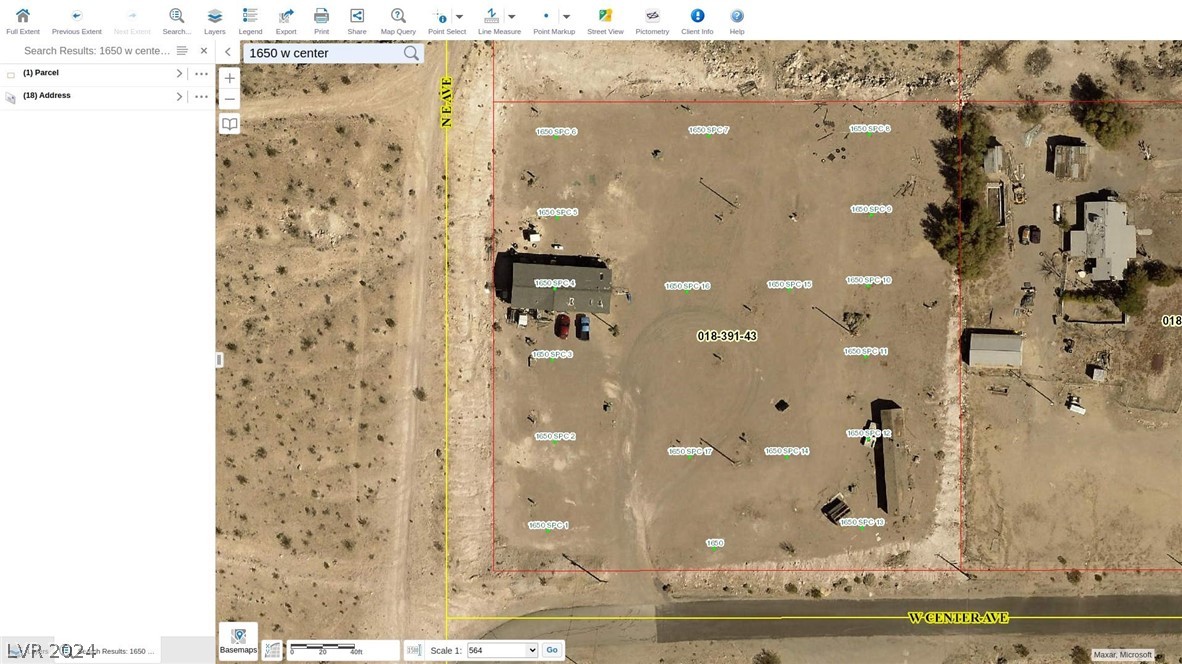Check the Address results checkbox

coord(10,95)
